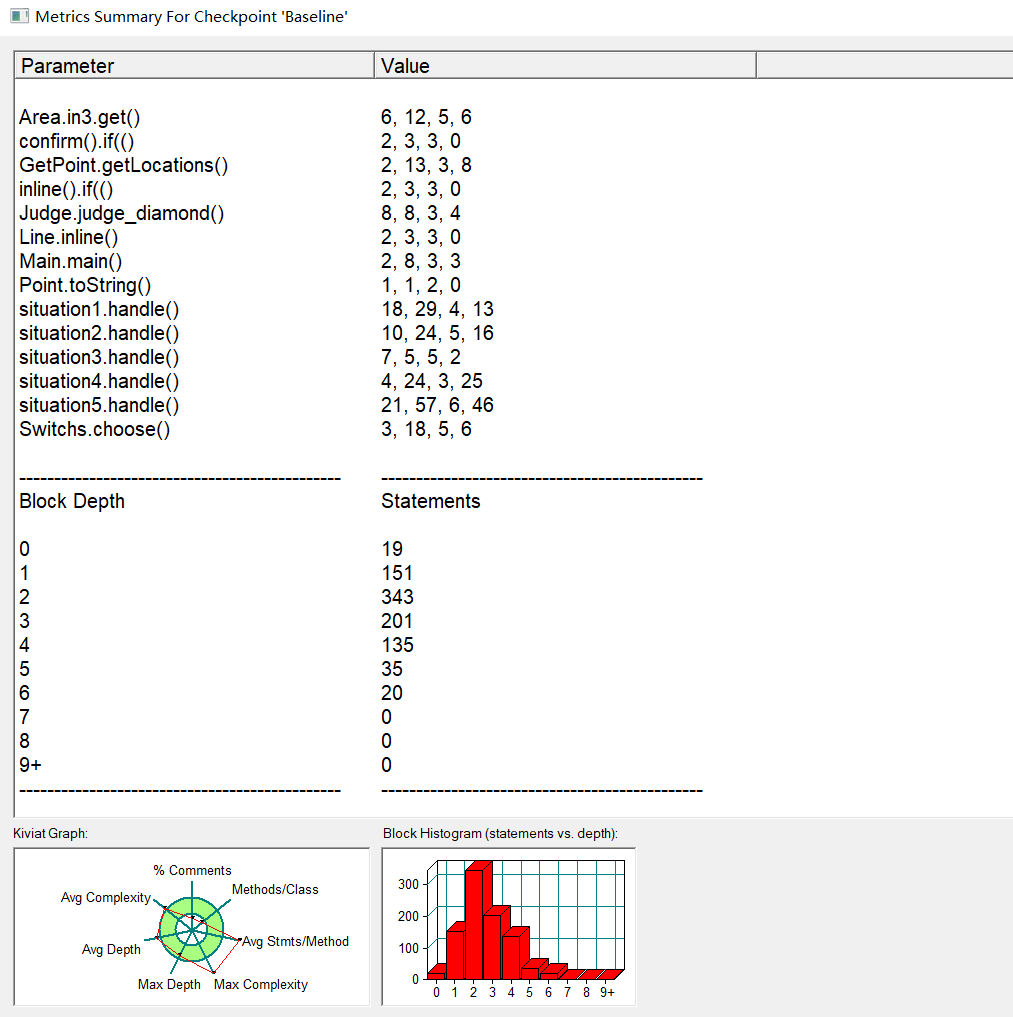The width and height of the screenshot is (1013, 1017).
Task: Click the statements count 19
Action: 392,549
